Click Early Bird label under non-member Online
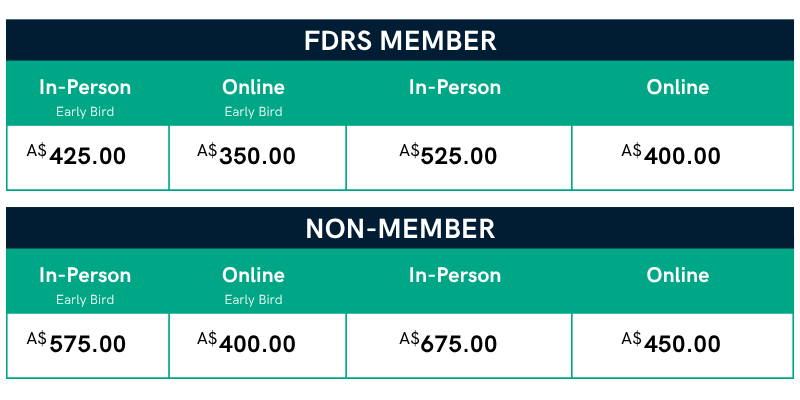The image size is (800, 400). (x=254, y=299)
